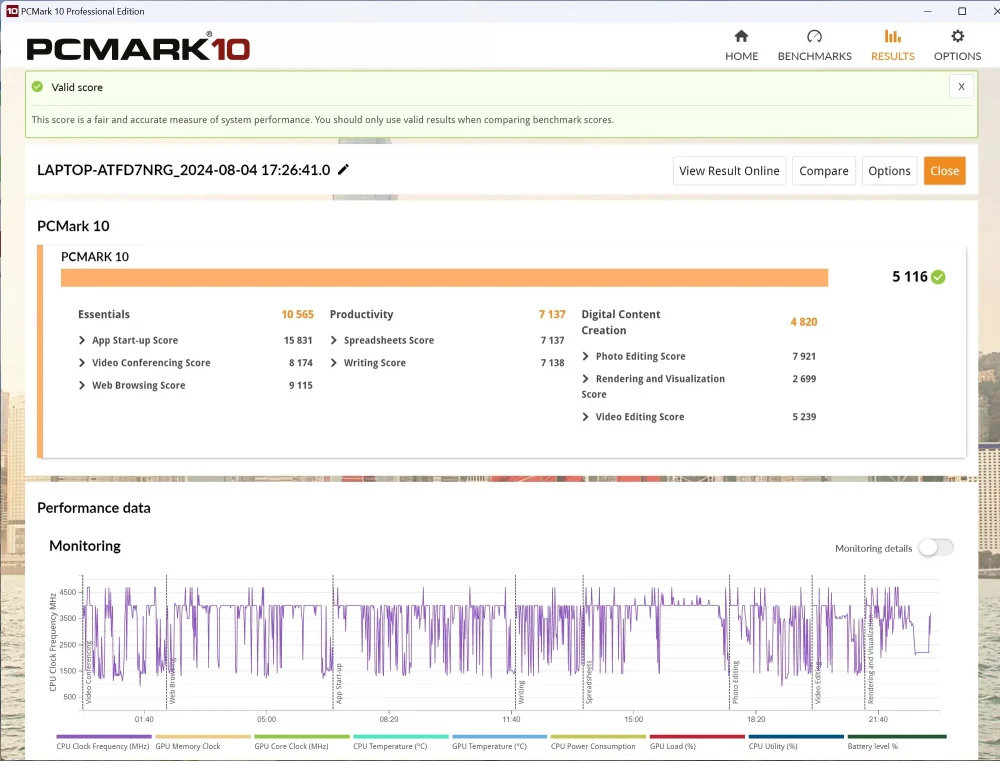The height and width of the screenshot is (761, 1000).
Task: Click the Performance data heading
Action: coord(94,508)
